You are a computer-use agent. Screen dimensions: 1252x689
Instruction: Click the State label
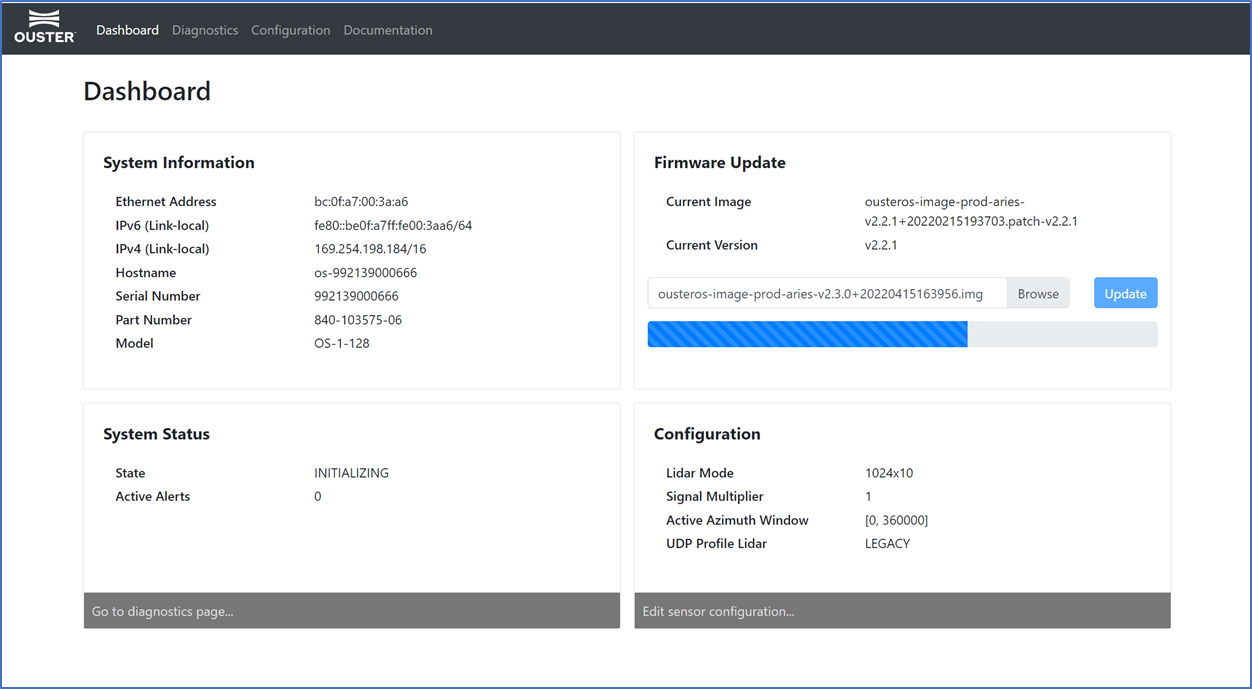coord(130,473)
